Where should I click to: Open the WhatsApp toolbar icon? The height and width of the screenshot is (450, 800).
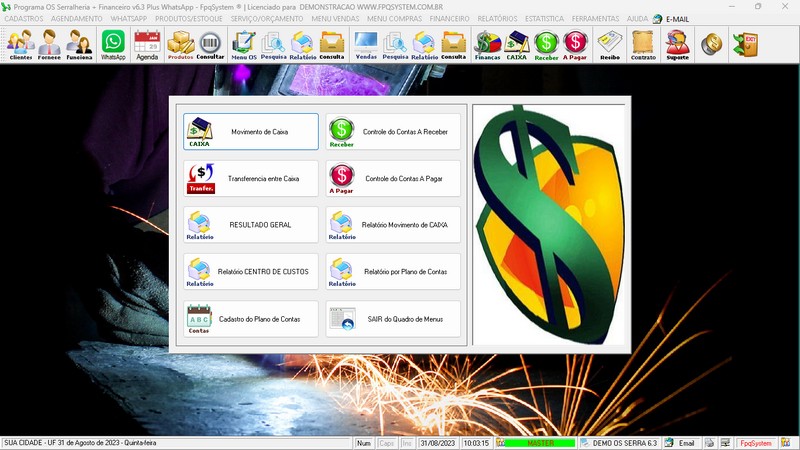pyautogui.click(x=114, y=44)
